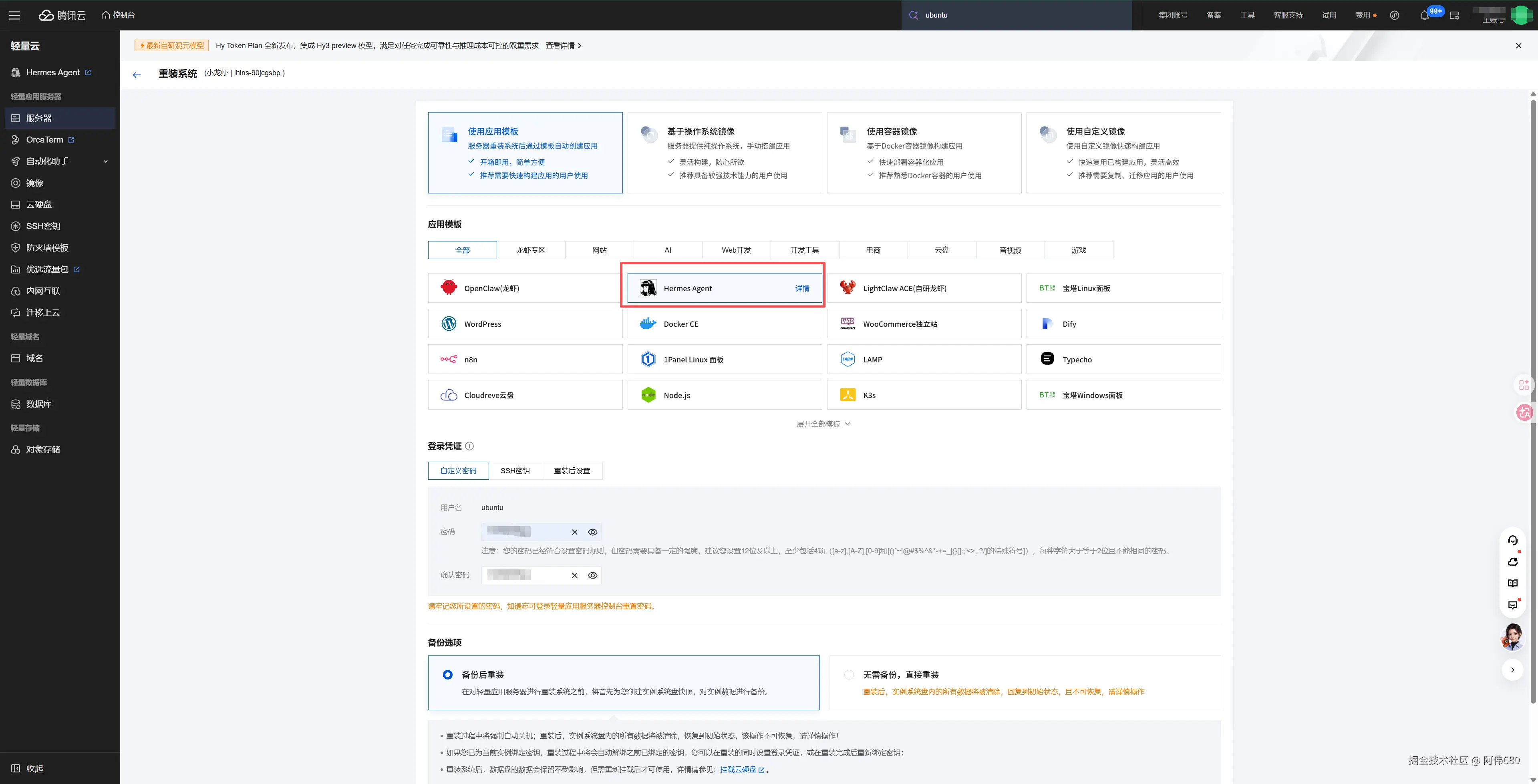The height and width of the screenshot is (784, 1538).
Task: Open 详情 for Hermes Agent template
Action: [x=802, y=288]
